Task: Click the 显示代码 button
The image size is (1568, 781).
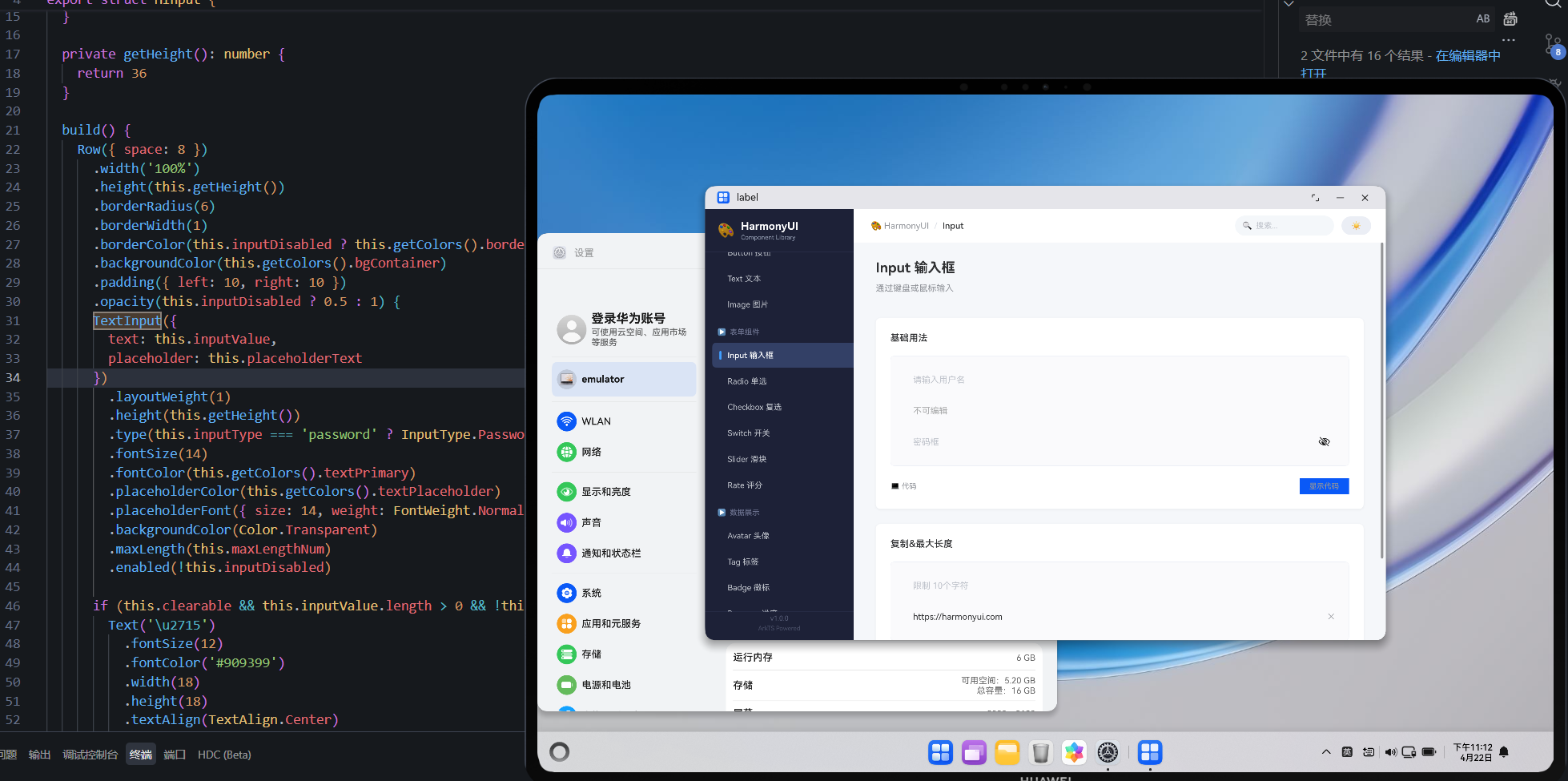Action: click(1324, 486)
